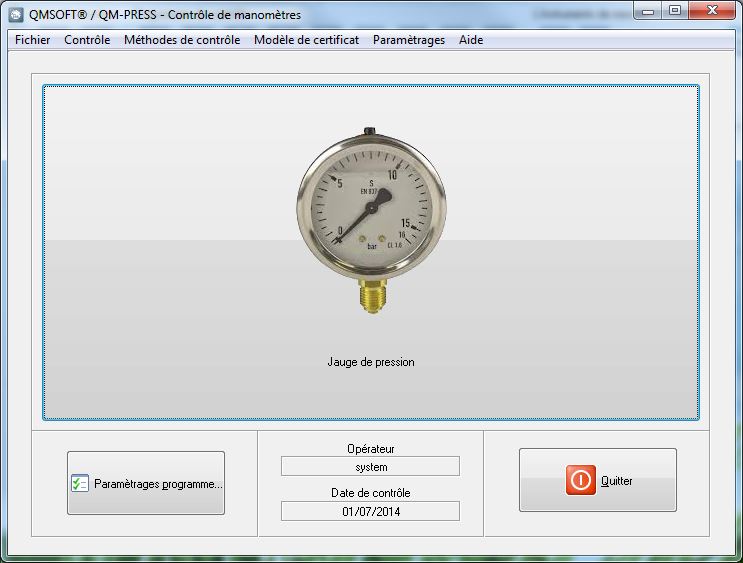Open the Aide menu

pos(471,40)
